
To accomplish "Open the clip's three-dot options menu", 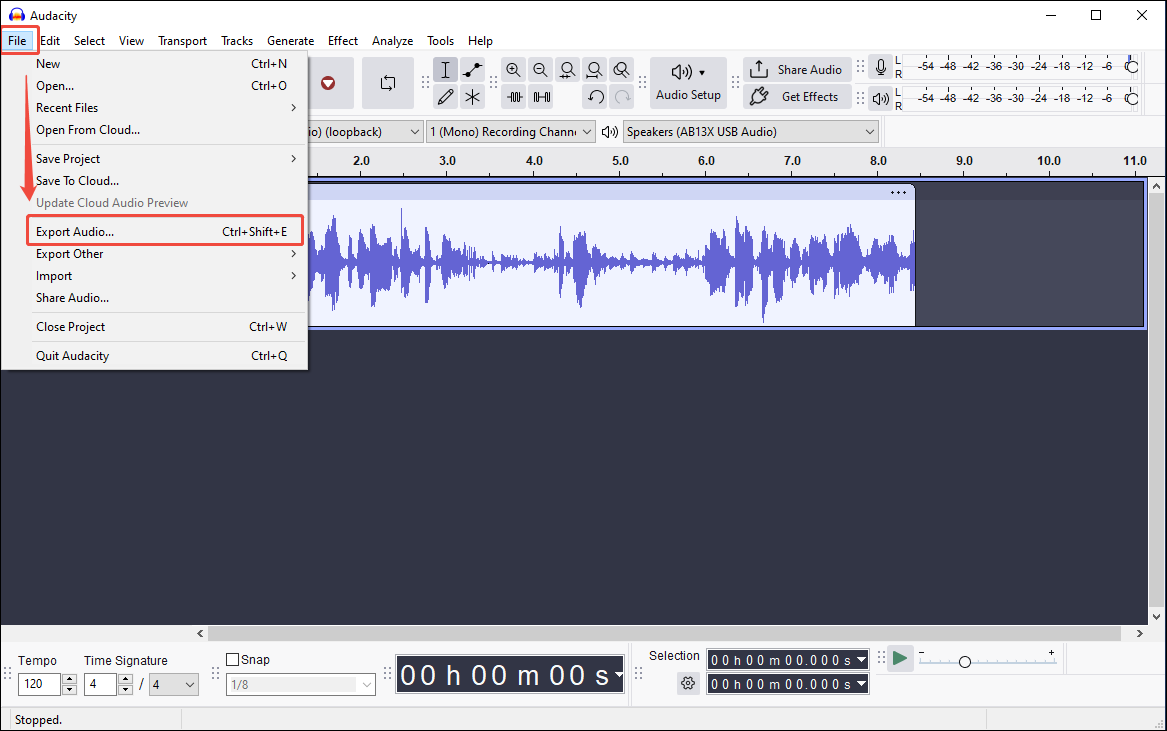I will tap(898, 193).
